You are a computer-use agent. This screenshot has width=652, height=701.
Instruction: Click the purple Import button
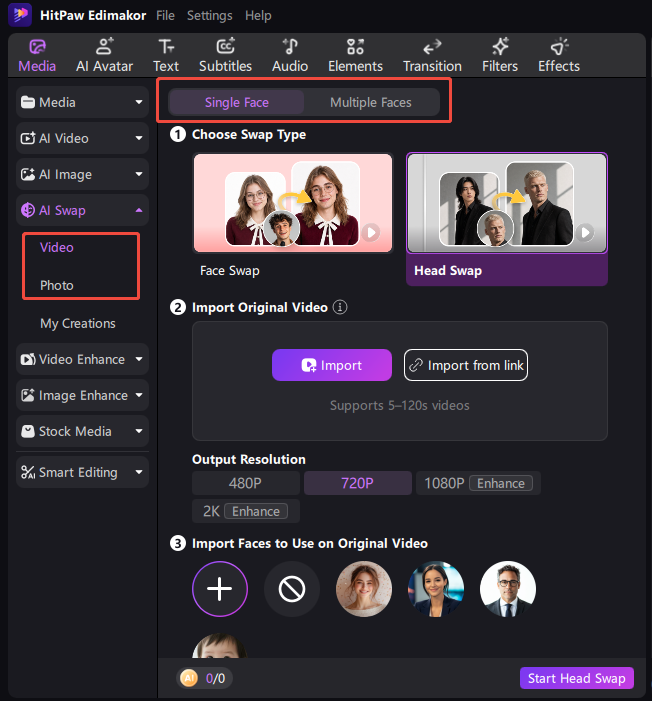(332, 365)
